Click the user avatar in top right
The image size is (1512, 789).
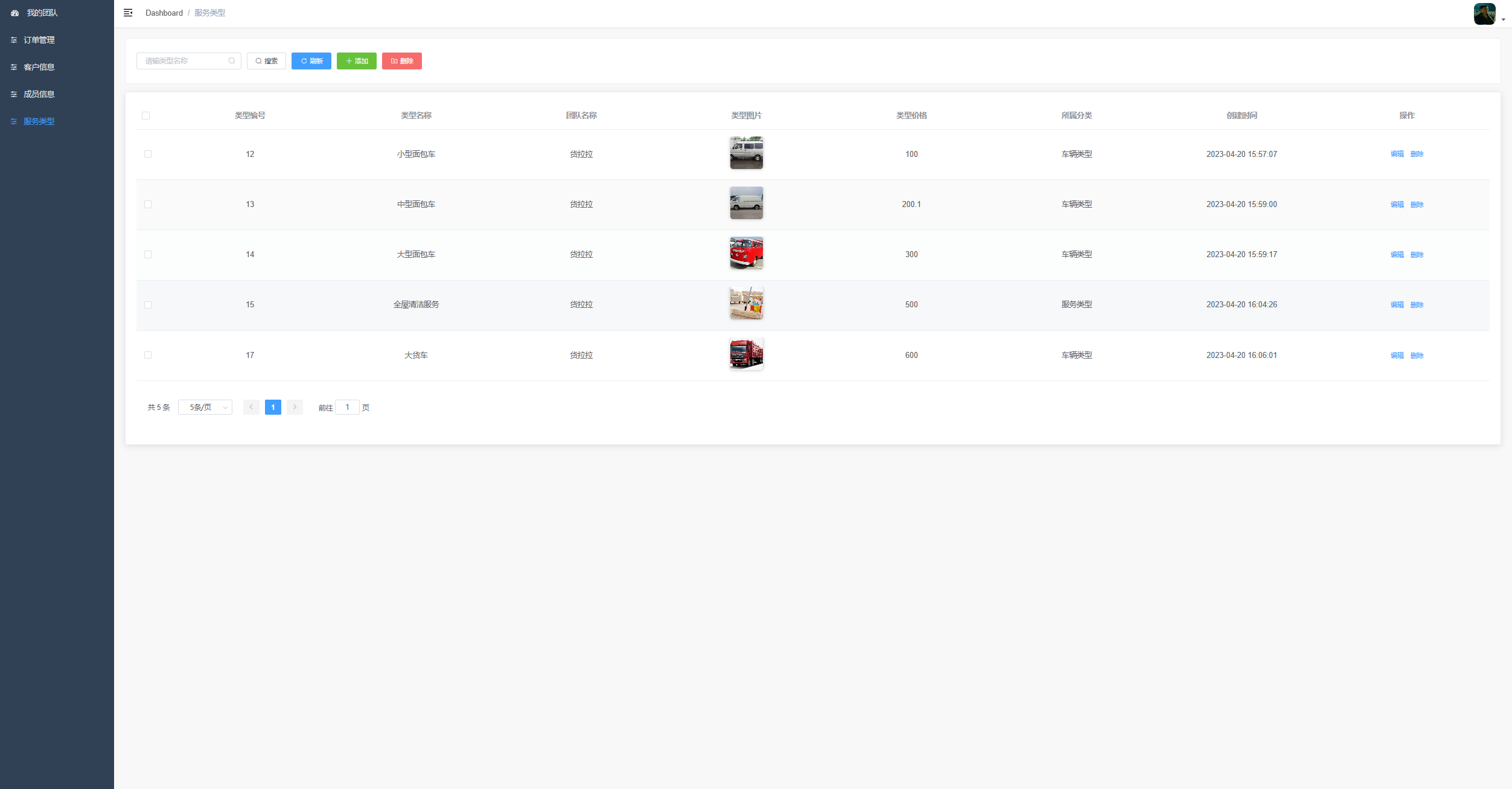pyautogui.click(x=1484, y=13)
